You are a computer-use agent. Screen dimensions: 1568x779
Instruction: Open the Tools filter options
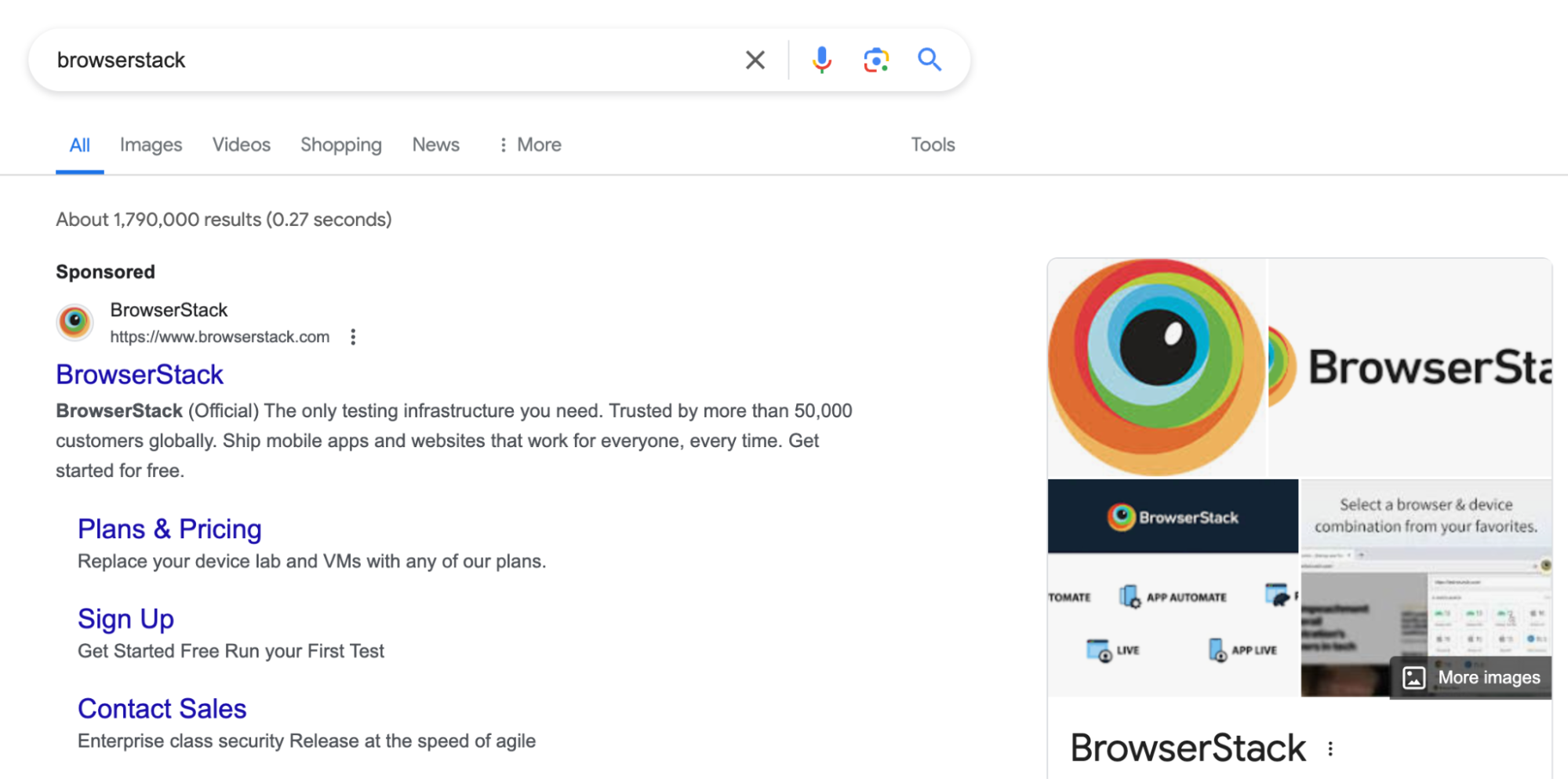(933, 145)
